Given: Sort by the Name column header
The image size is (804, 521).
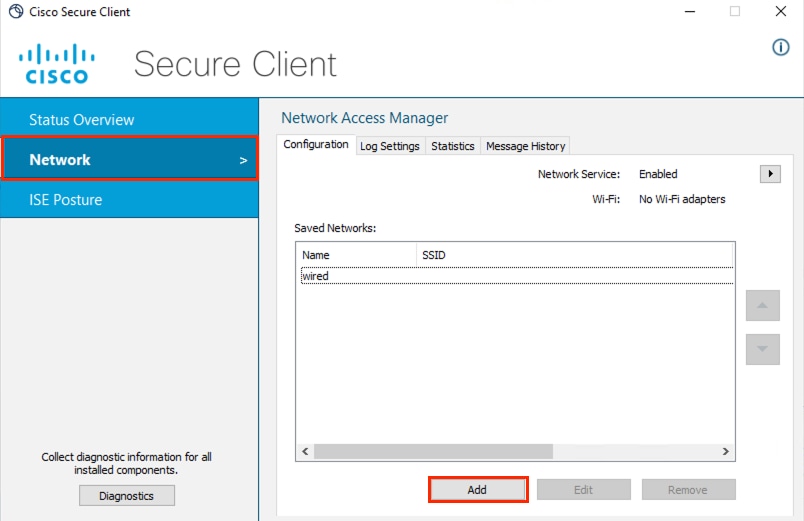Looking at the screenshot, I should (x=357, y=255).
